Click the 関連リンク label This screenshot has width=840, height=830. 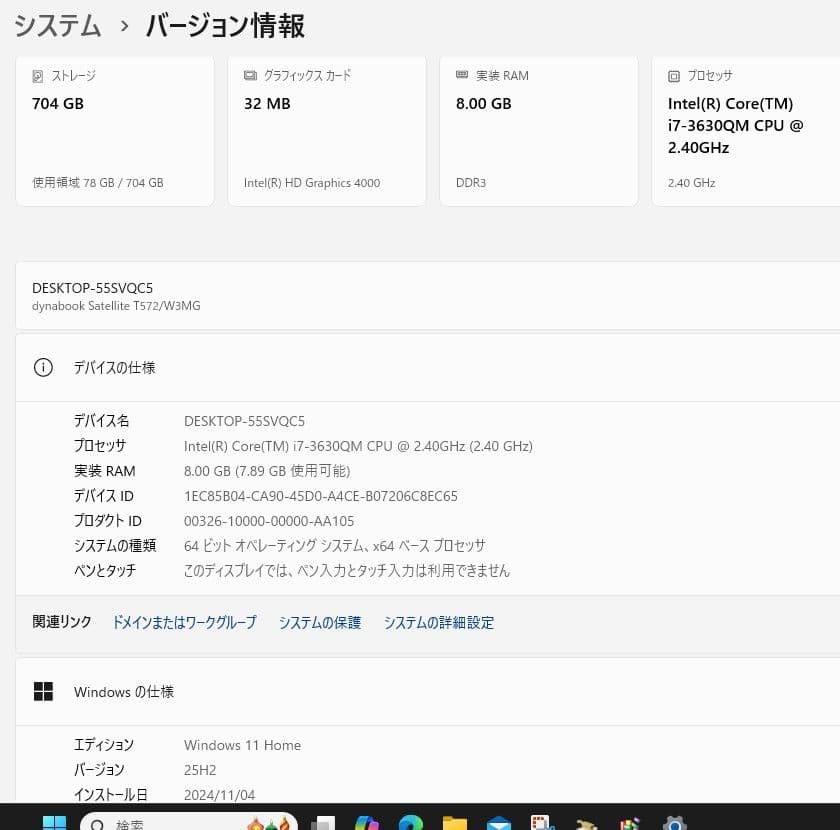tap(62, 622)
